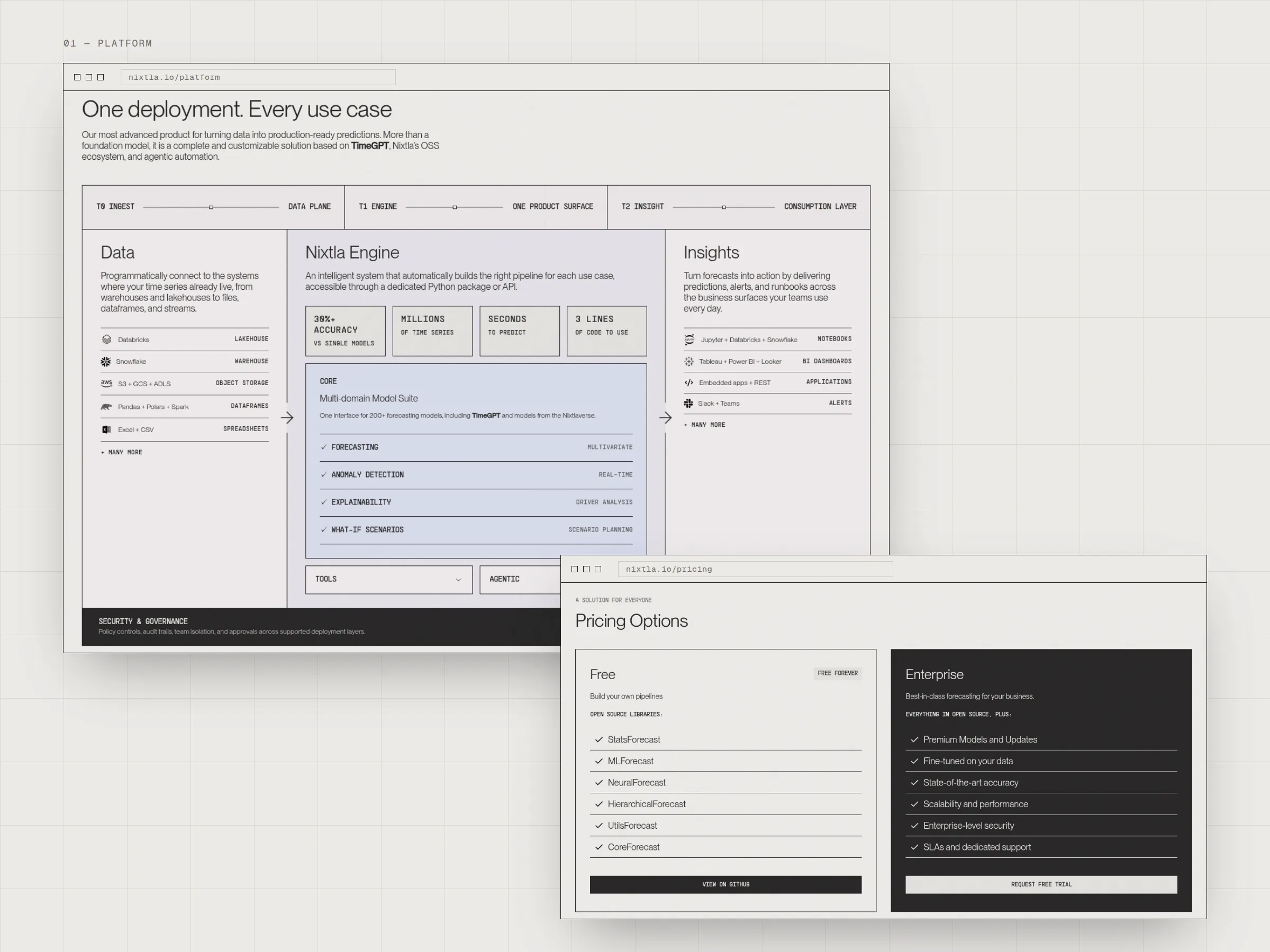Click the Snowflake logo icon

coord(106,362)
